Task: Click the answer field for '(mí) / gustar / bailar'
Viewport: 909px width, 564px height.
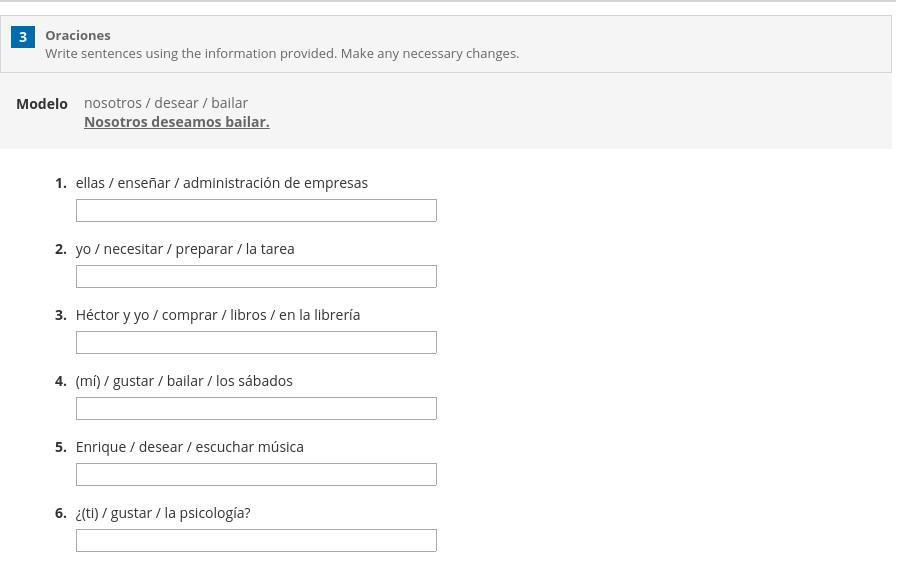Action: (256, 408)
